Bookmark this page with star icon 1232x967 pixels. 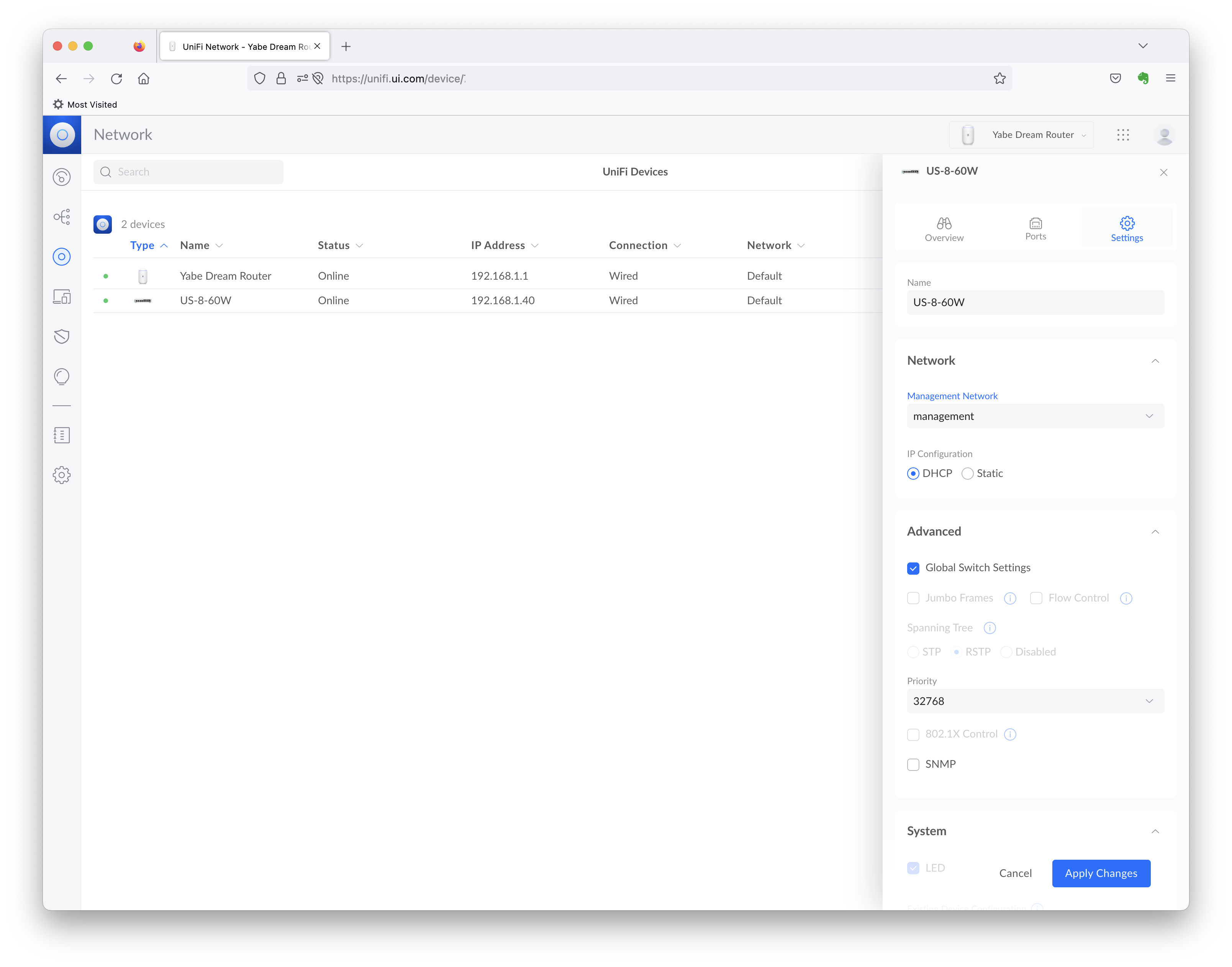coord(999,78)
